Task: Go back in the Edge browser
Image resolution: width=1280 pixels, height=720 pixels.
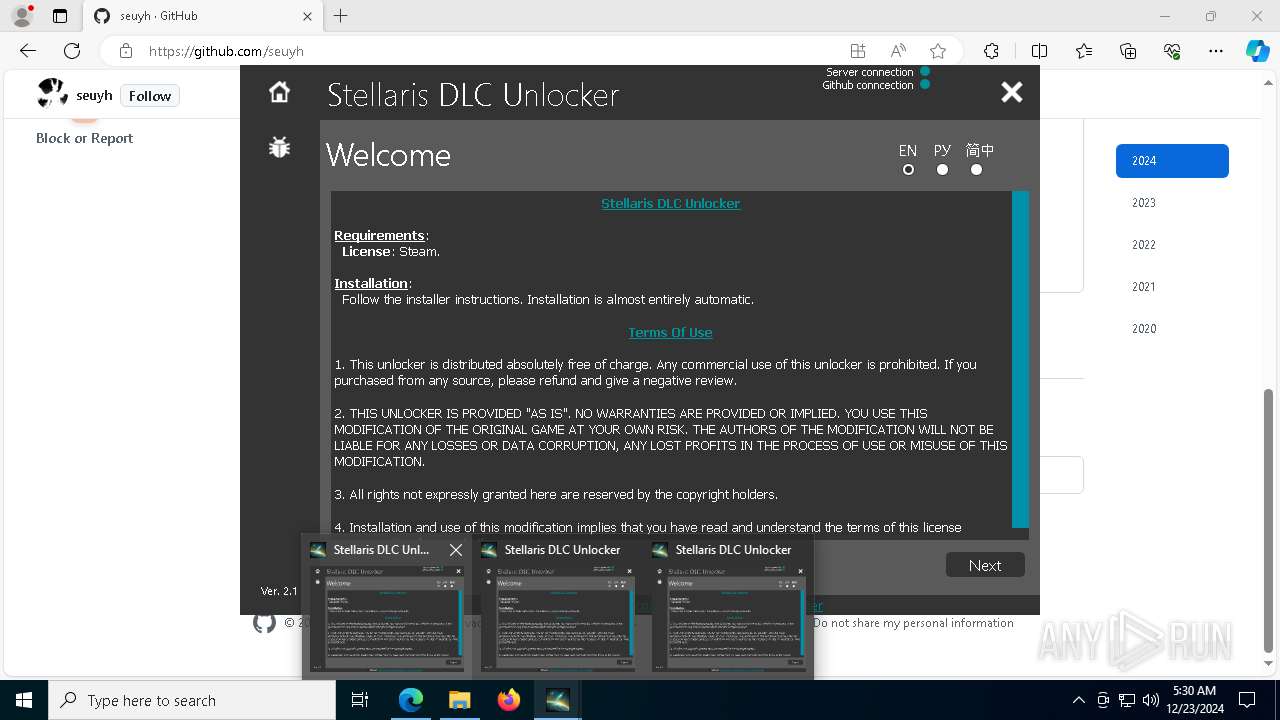Action: click(x=28, y=51)
